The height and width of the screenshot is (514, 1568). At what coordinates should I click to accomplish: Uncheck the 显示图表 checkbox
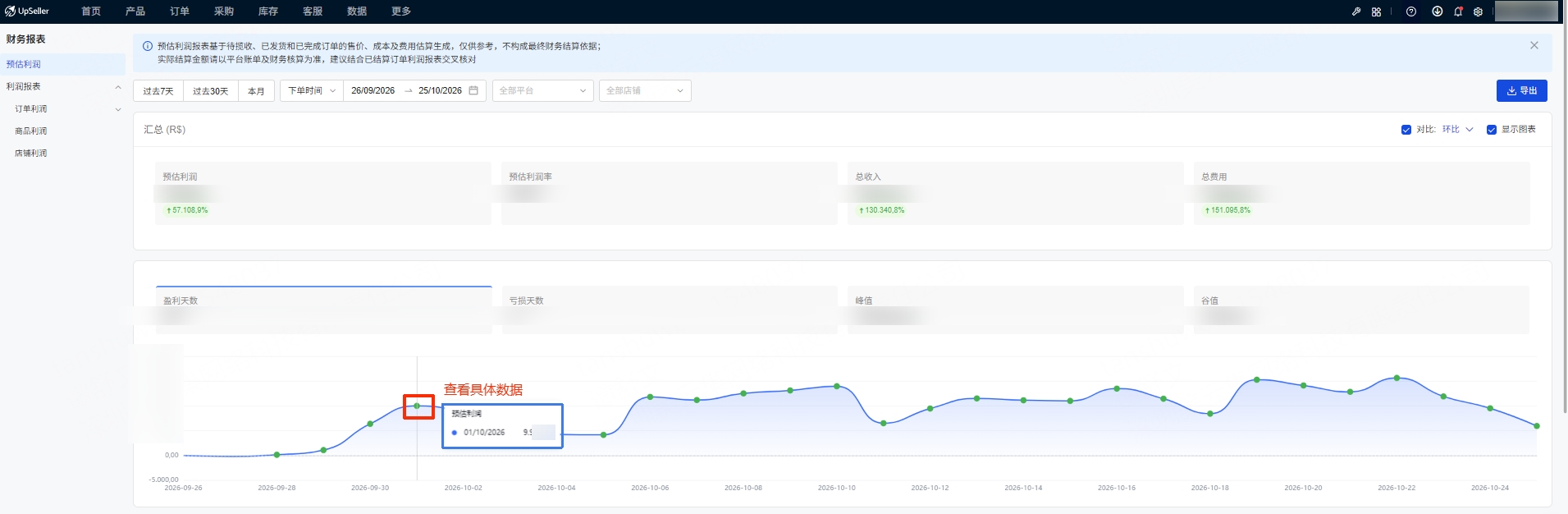coord(1492,130)
